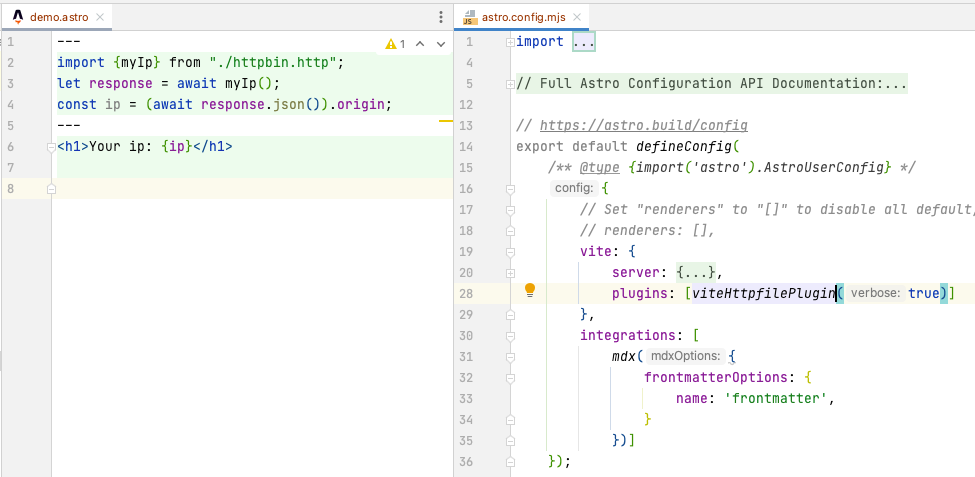Switch to the astro.config.mjs tab
Viewport: 975px width, 477px height.
[523, 17]
